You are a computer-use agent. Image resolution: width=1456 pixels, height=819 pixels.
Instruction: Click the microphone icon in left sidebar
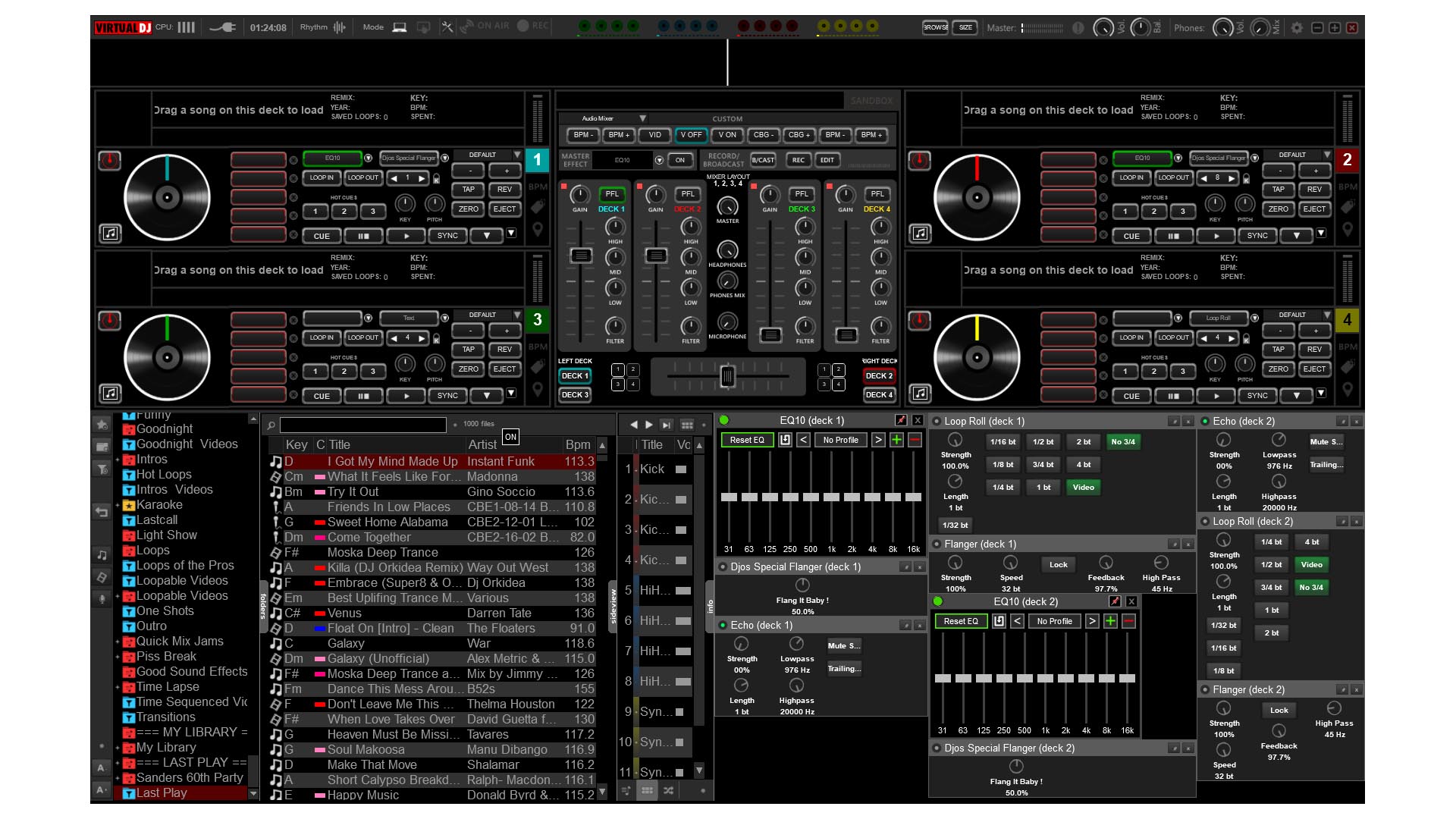[102, 599]
